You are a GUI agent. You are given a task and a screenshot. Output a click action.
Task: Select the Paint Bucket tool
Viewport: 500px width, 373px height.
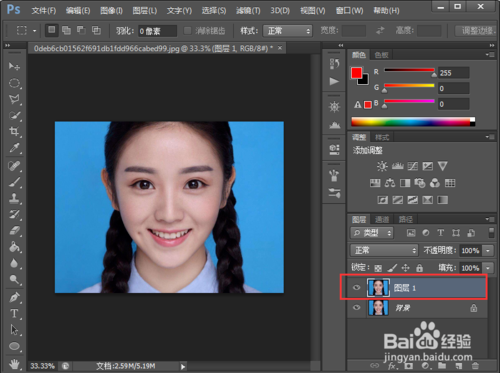click(x=14, y=247)
